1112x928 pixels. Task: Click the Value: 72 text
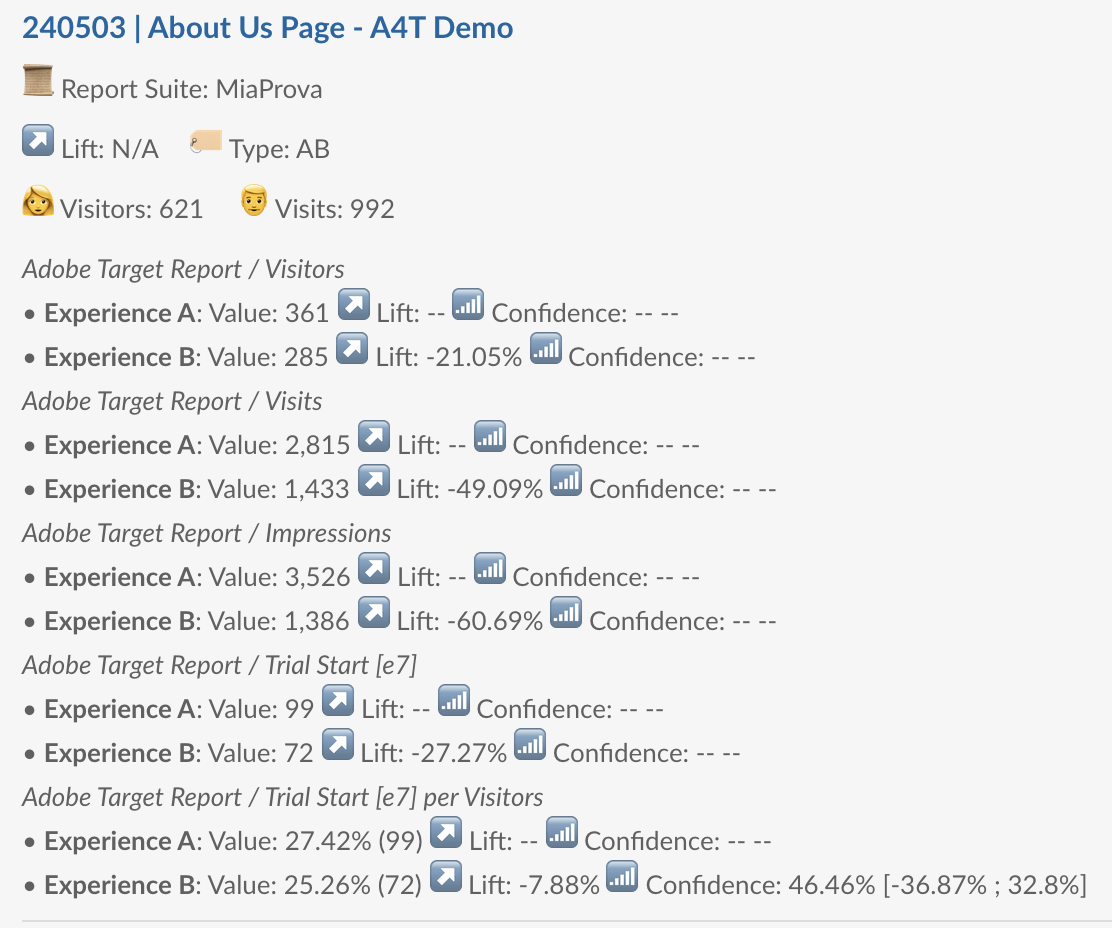(x=261, y=753)
